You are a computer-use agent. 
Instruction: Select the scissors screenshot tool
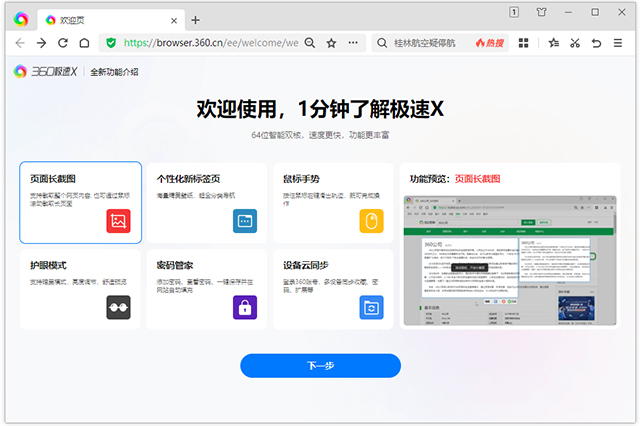click(x=575, y=43)
